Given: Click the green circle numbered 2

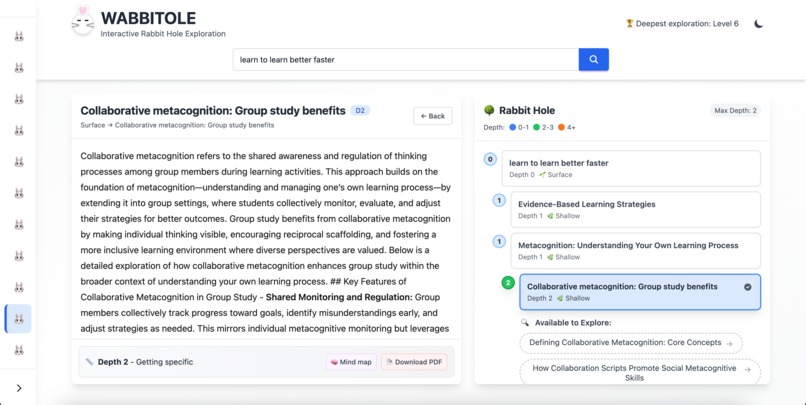Looking at the screenshot, I should click(508, 283).
